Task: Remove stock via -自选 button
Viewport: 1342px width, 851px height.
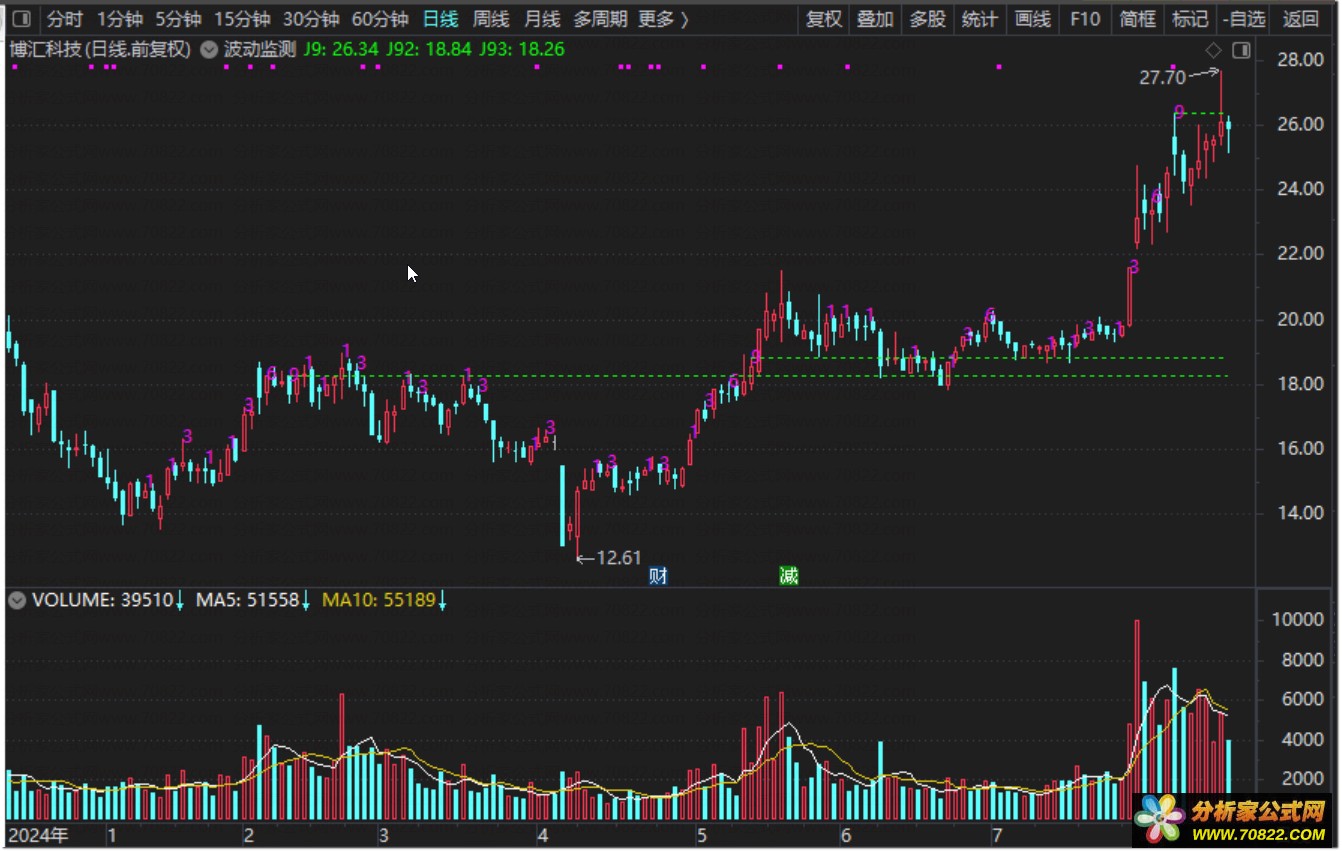Action: point(1244,19)
